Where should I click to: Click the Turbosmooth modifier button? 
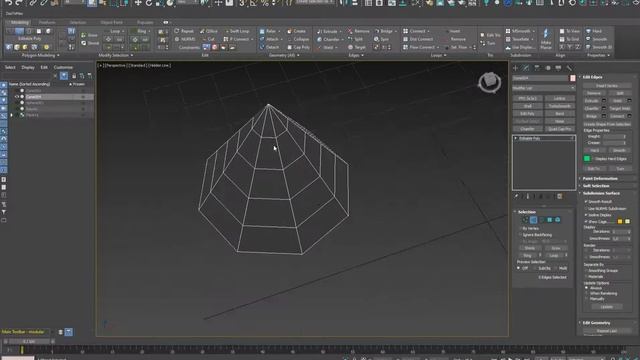coord(559,106)
